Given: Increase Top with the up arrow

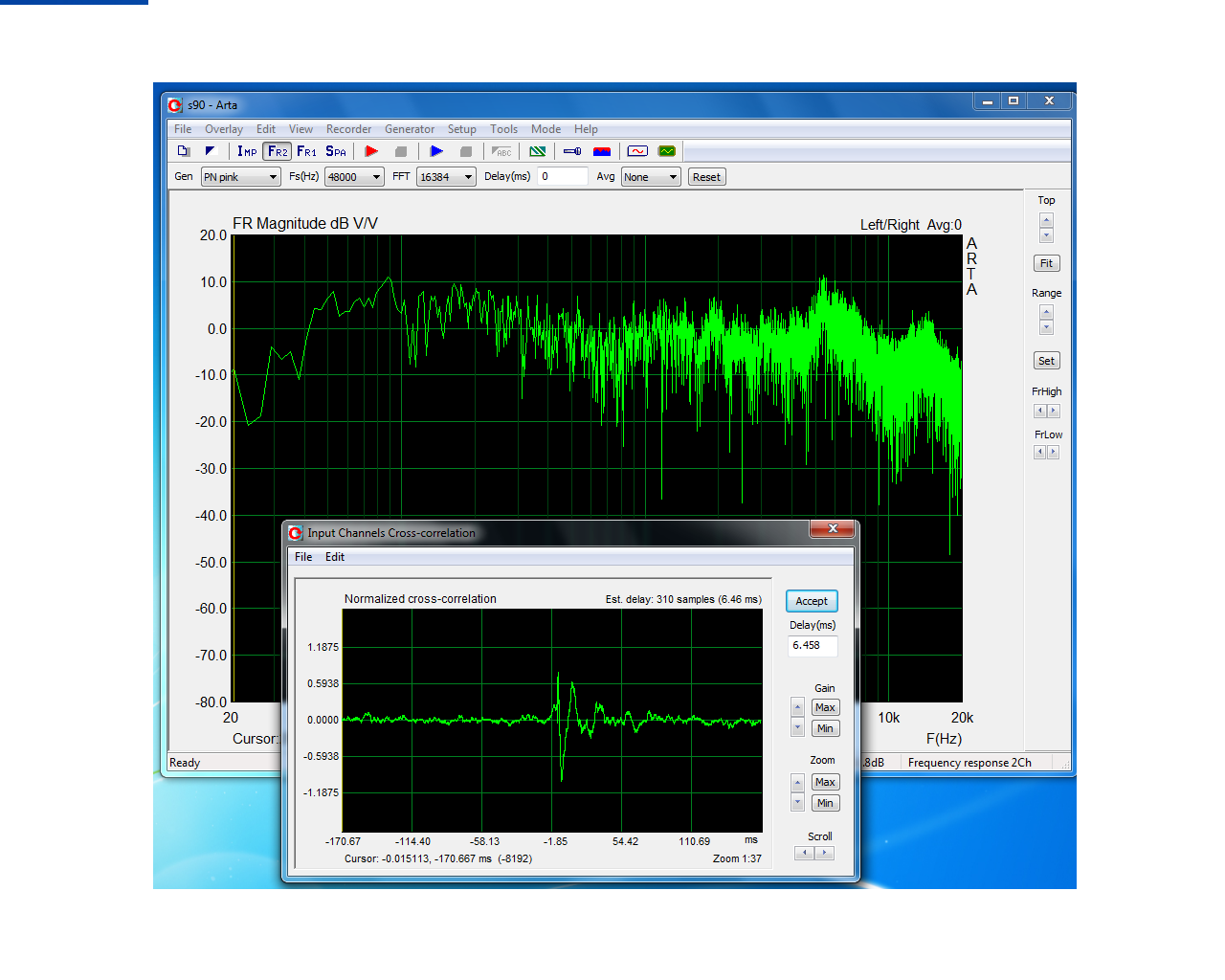Looking at the screenshot, I should (1046, 220).
